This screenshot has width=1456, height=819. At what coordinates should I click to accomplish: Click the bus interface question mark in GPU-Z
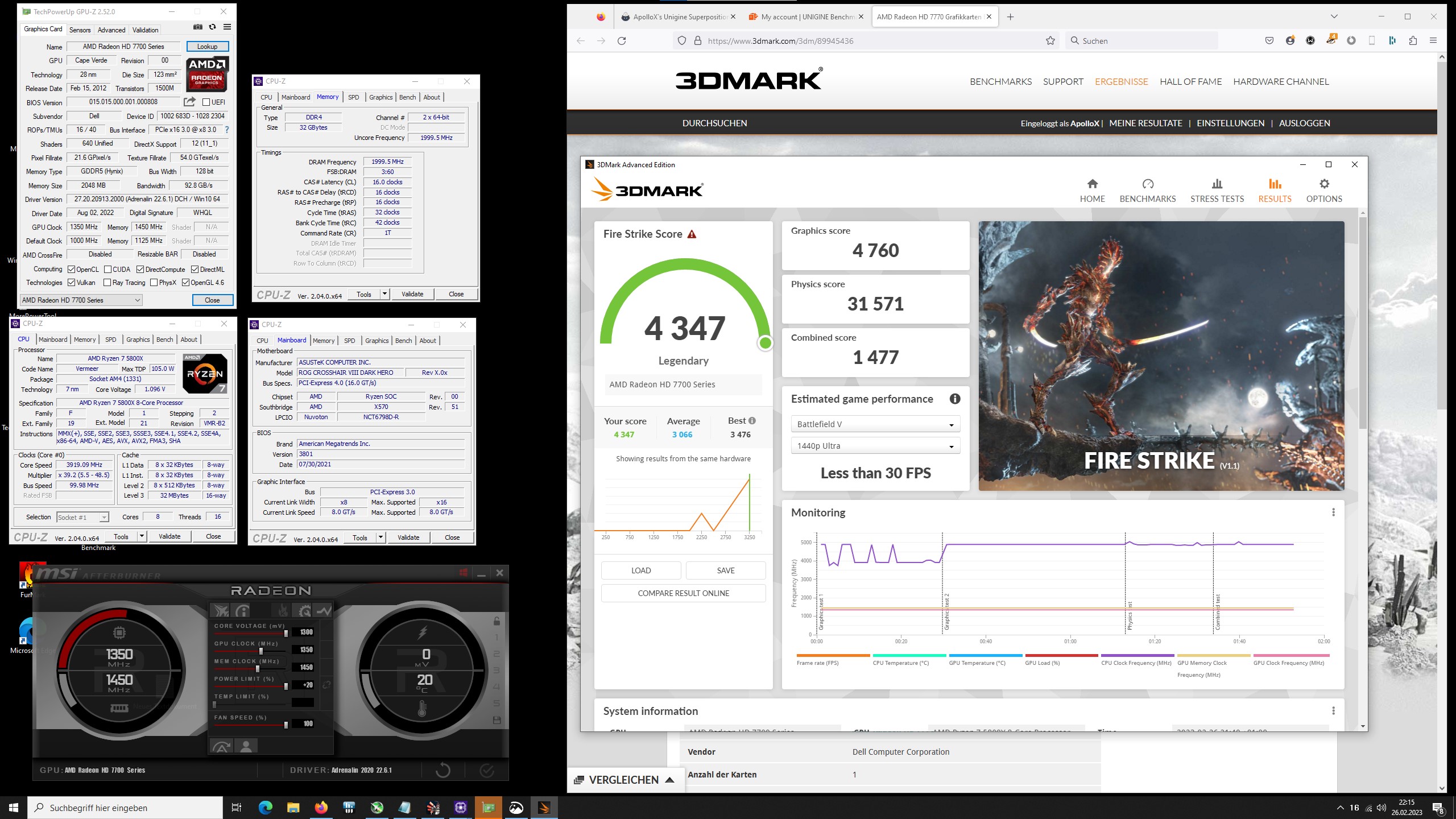coord(227,130)
